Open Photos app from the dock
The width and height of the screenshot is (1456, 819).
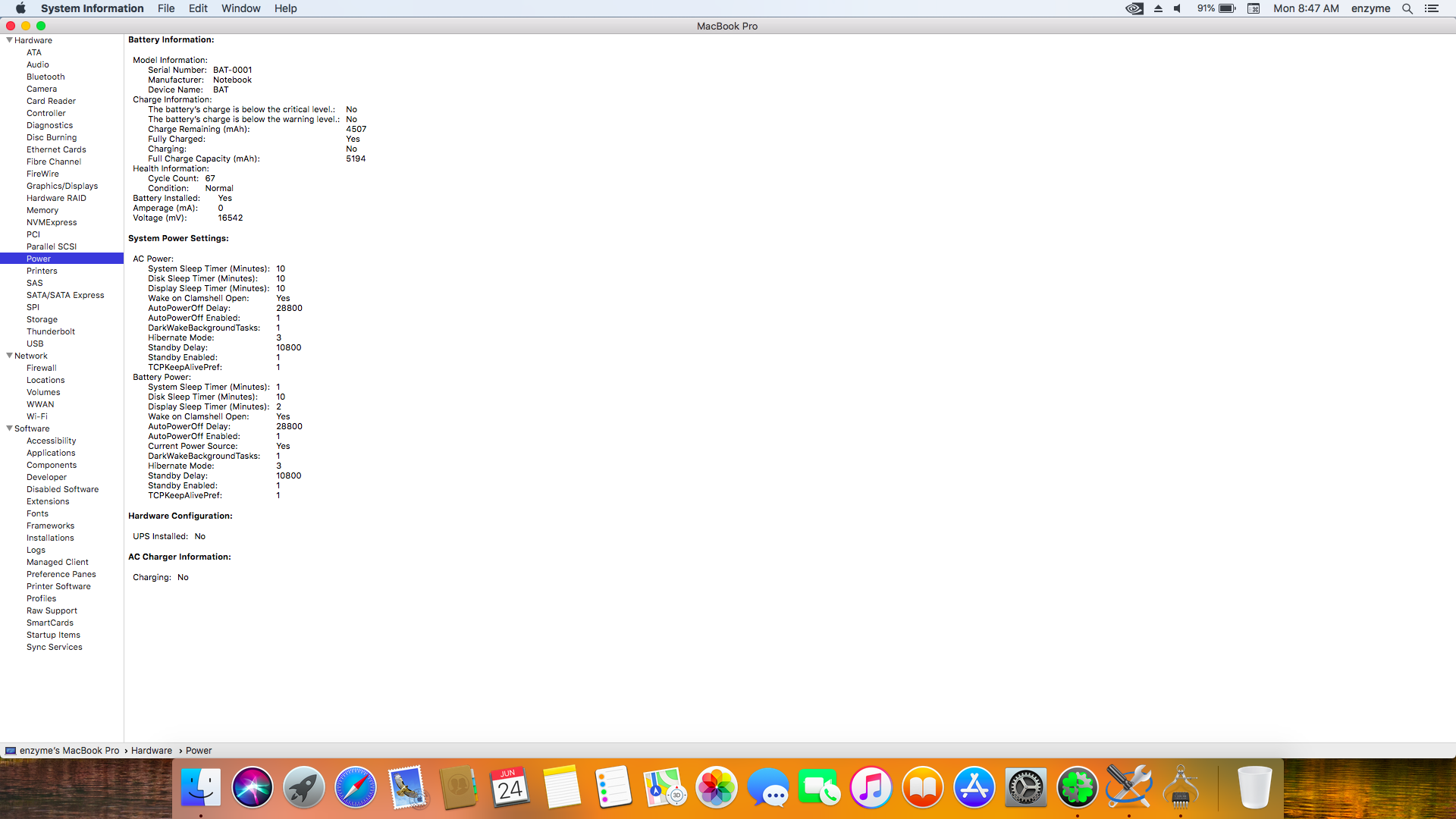[x=716, y=788]
